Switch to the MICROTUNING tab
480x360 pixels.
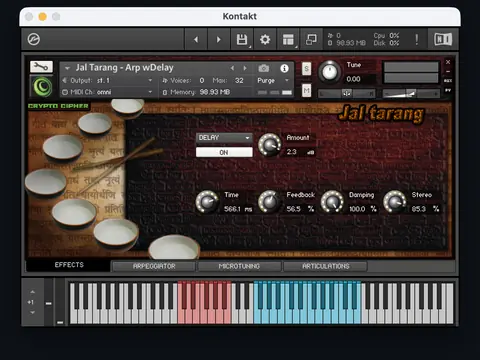click(239, 266)
